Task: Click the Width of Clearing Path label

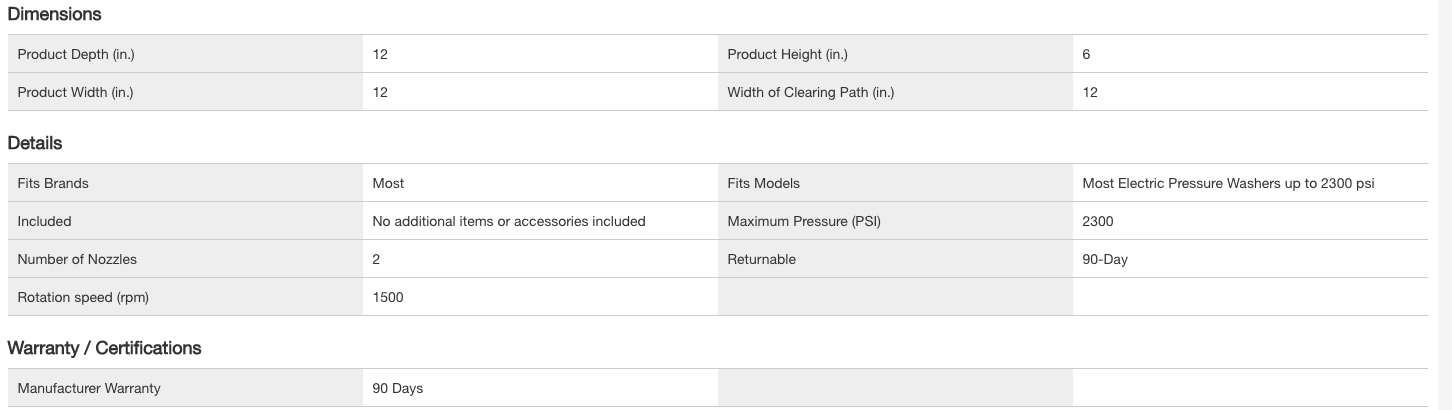Action: click(x=810, y=92)
